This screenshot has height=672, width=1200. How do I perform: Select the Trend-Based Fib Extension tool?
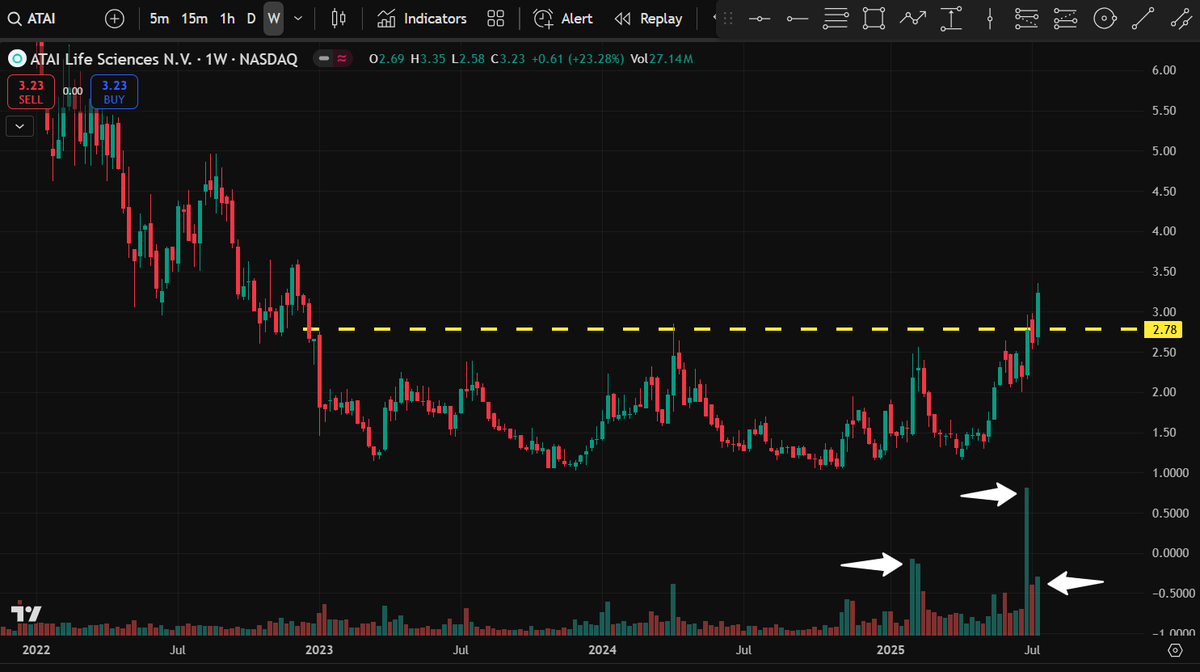coord(1027,18)
